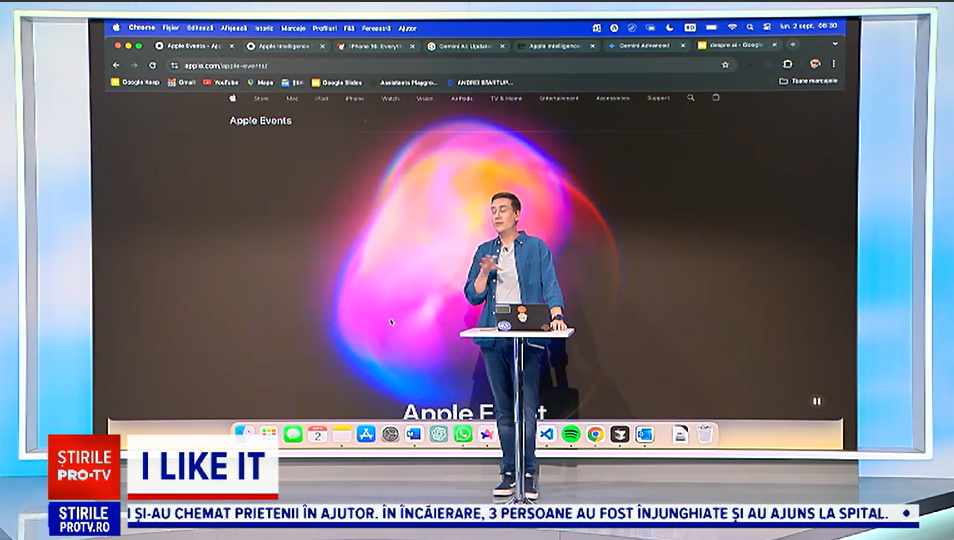The width and height of the screenshot is (954, 540).
Task: Open the Ajutor menu
Action: tap(407, 28)
